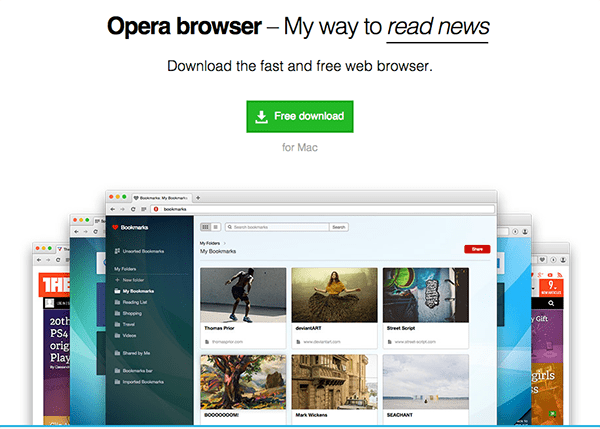Open Unsorted Bookmarks in the sidebar
600x429 pixels.
pyautogui.click(x=139, y=251)
